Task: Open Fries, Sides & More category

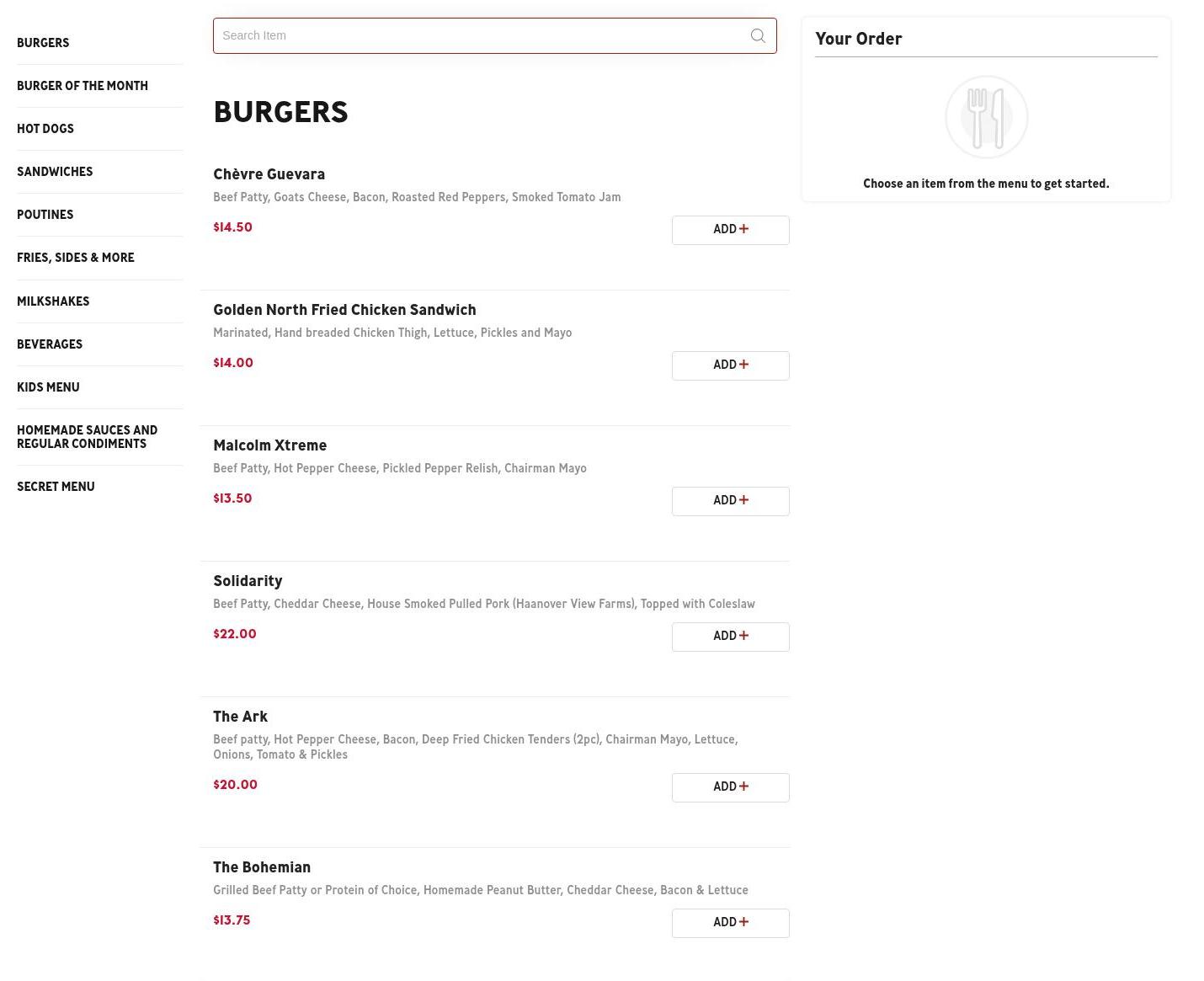Action: point(76,258)
